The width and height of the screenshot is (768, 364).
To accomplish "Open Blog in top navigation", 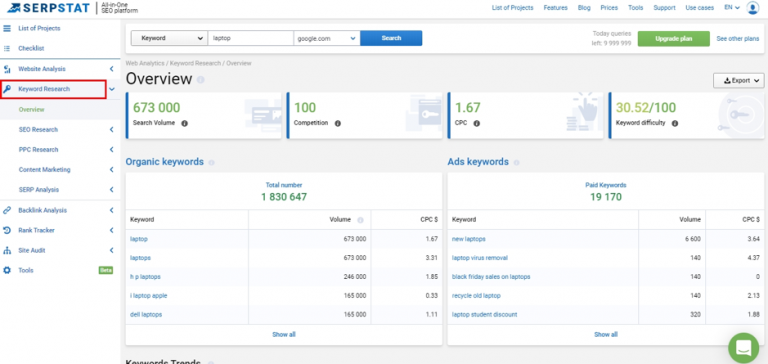I will (x=584, y=8).
